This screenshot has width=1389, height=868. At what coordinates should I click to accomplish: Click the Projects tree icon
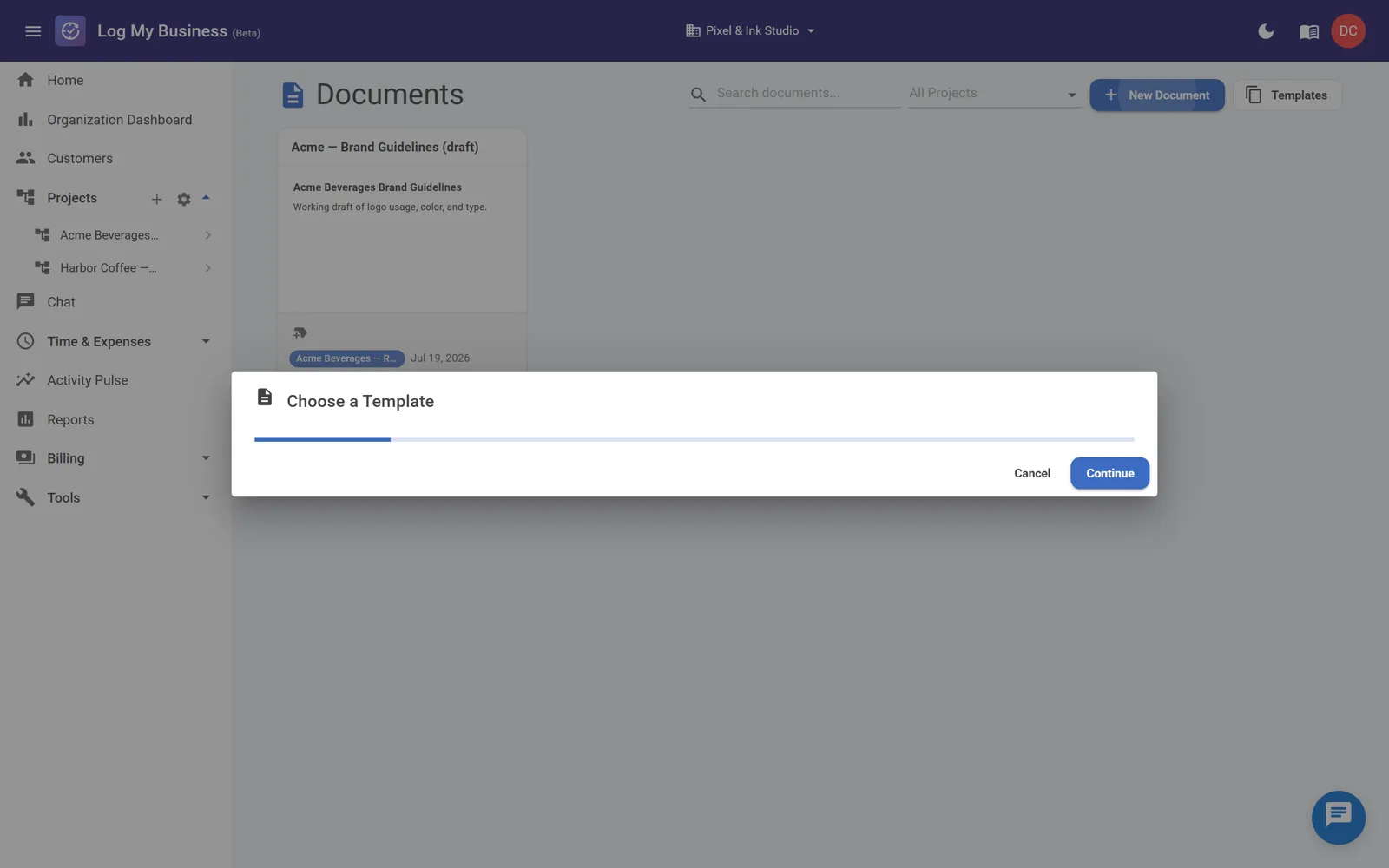25,197
